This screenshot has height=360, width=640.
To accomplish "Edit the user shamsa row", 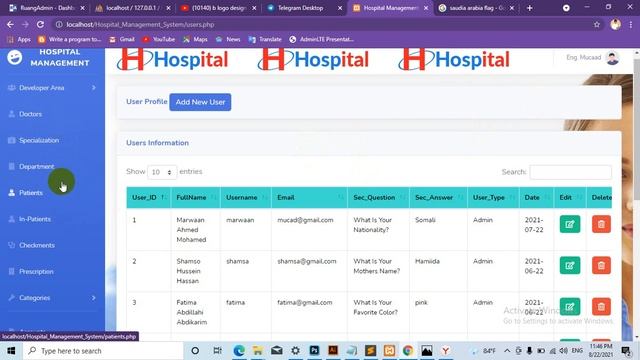I will point(570,265).
